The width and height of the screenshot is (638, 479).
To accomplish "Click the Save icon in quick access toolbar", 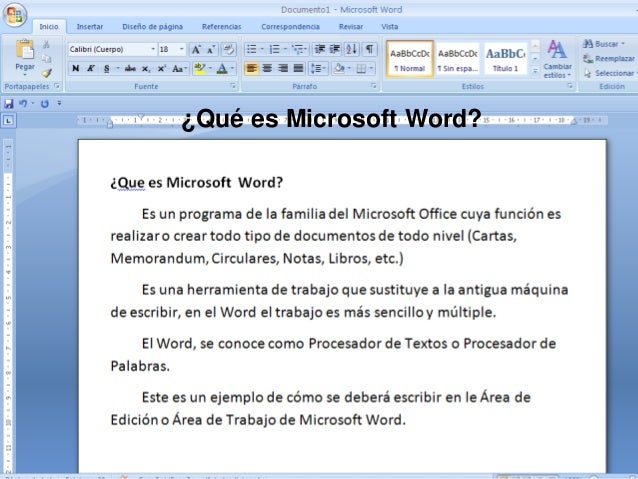I will 9,104.
